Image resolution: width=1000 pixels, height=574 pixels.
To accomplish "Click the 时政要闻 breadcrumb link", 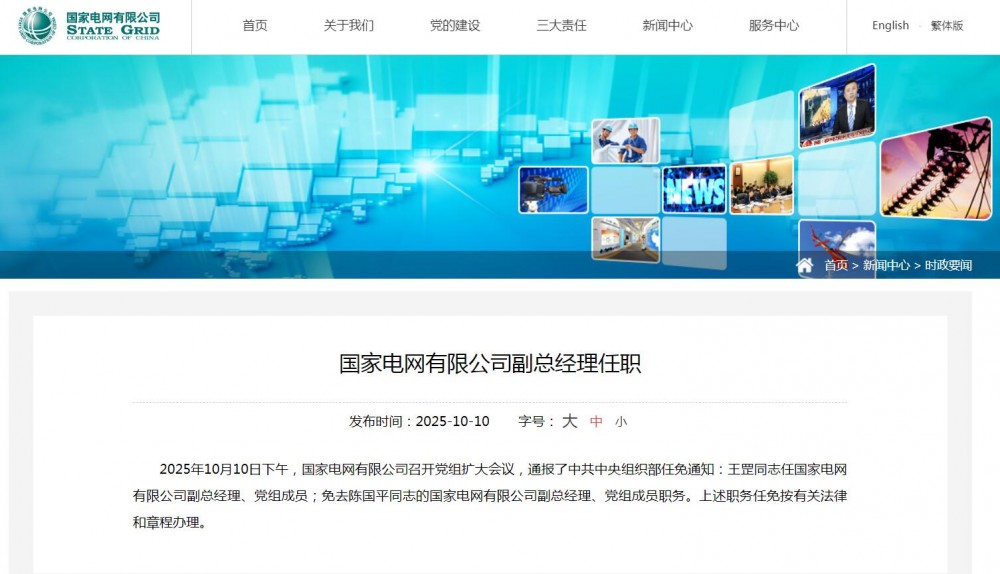I will click(x=948, y=266).
